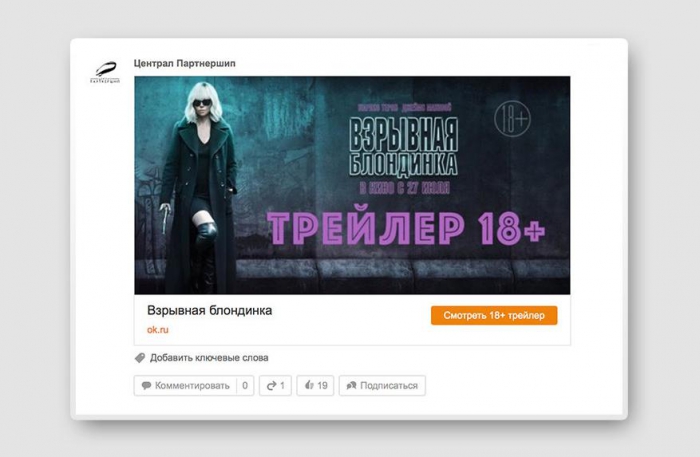Click the speech bubble comment icon

146,386
